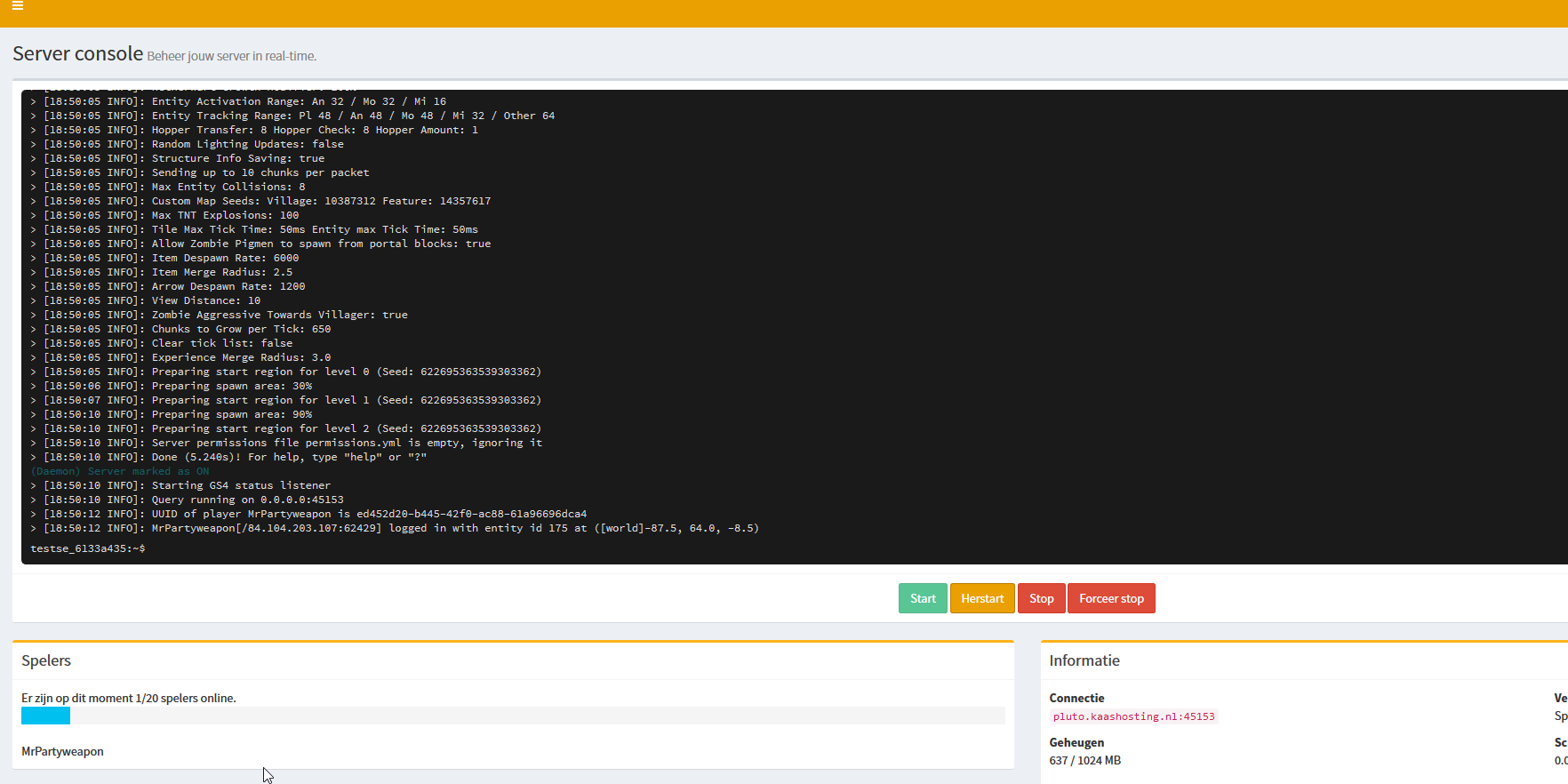1568x784 pixels.
Task: Open the hamburger sidebar menu
Action: [17, 5]
